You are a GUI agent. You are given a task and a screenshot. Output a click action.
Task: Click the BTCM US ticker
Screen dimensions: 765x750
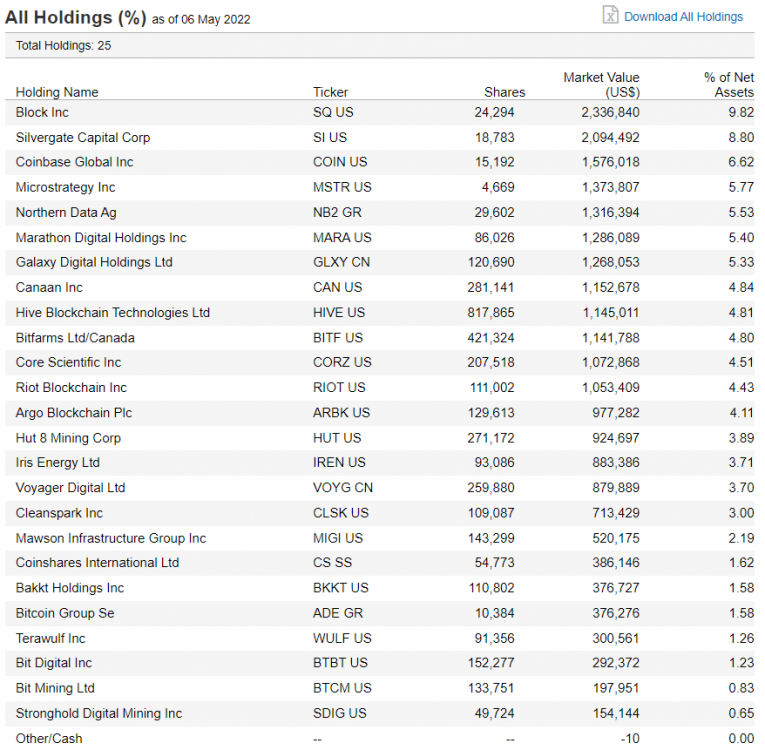[x=342, y=689]
